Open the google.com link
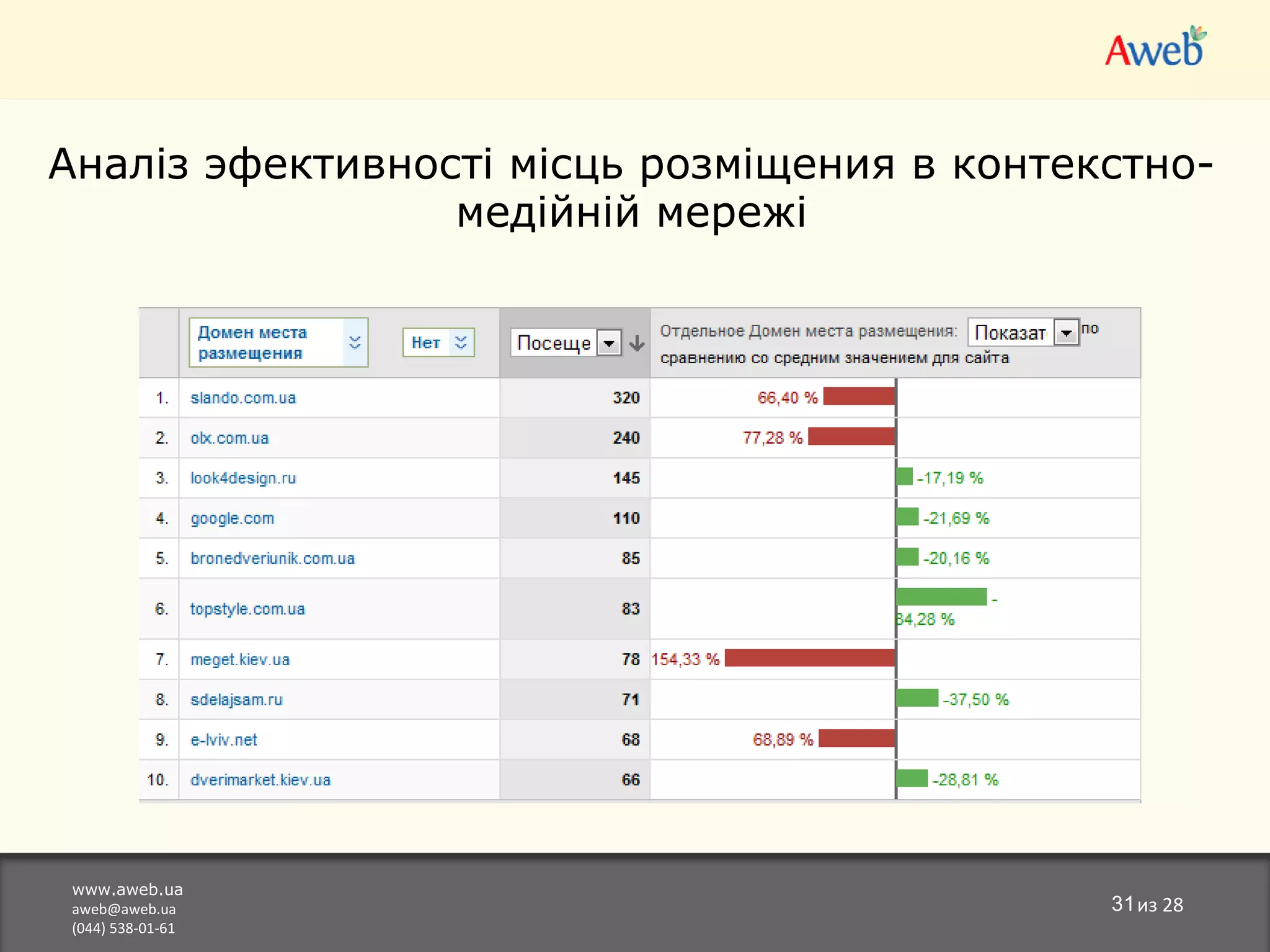The width and height of the screenshot is (1270, 952). 232,519
